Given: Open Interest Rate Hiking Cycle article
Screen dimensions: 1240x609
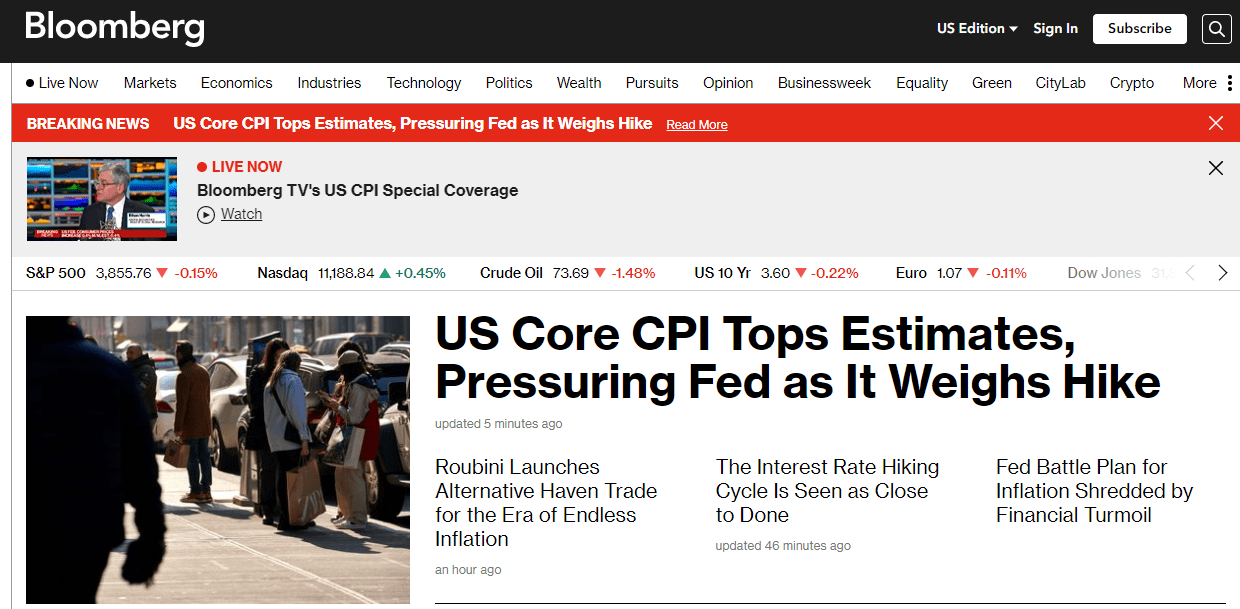Looking at the screenshot, I should [x=827, y=491].
